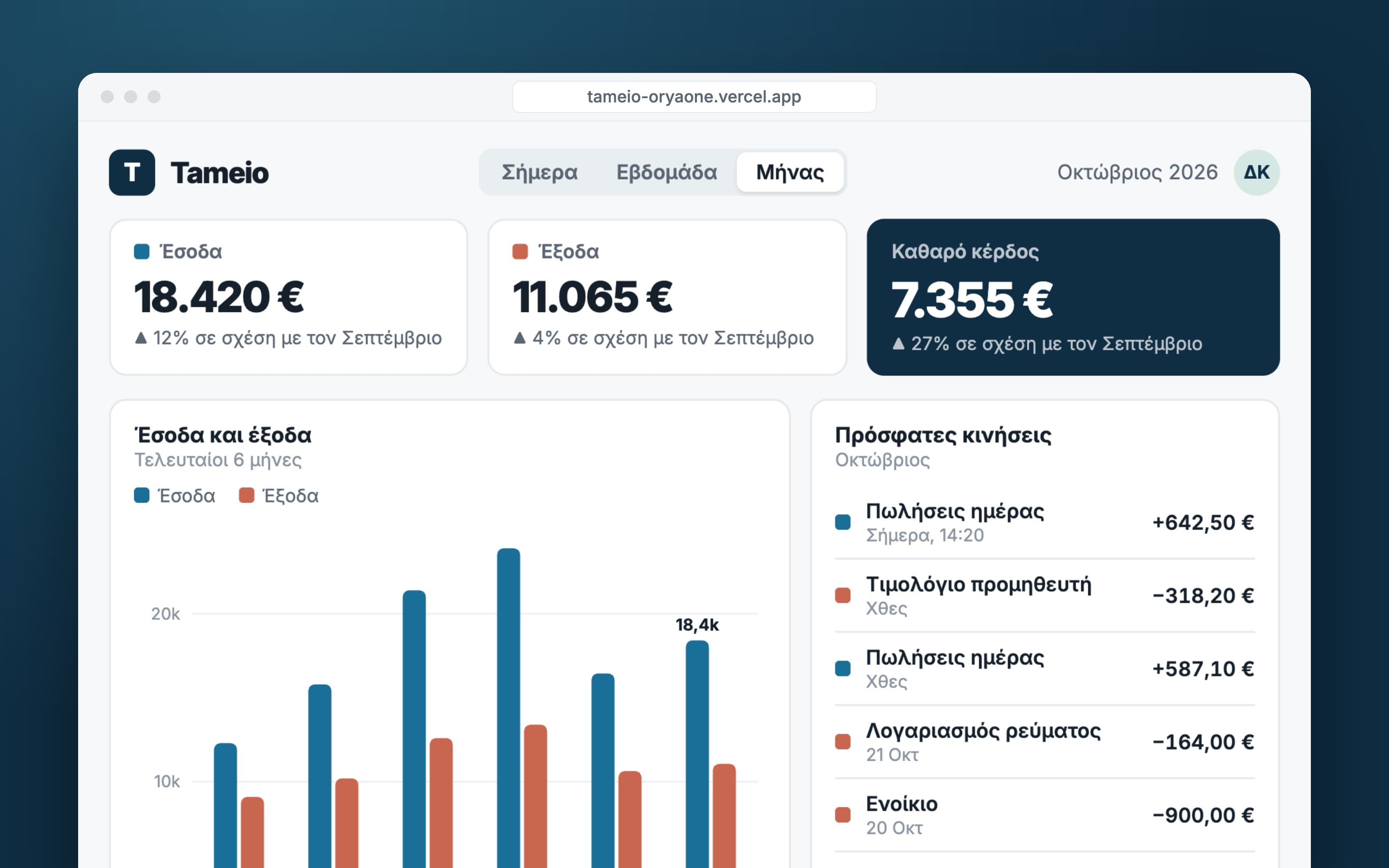Switch to the Εβδομάδα view

click(x=666, y=172)
